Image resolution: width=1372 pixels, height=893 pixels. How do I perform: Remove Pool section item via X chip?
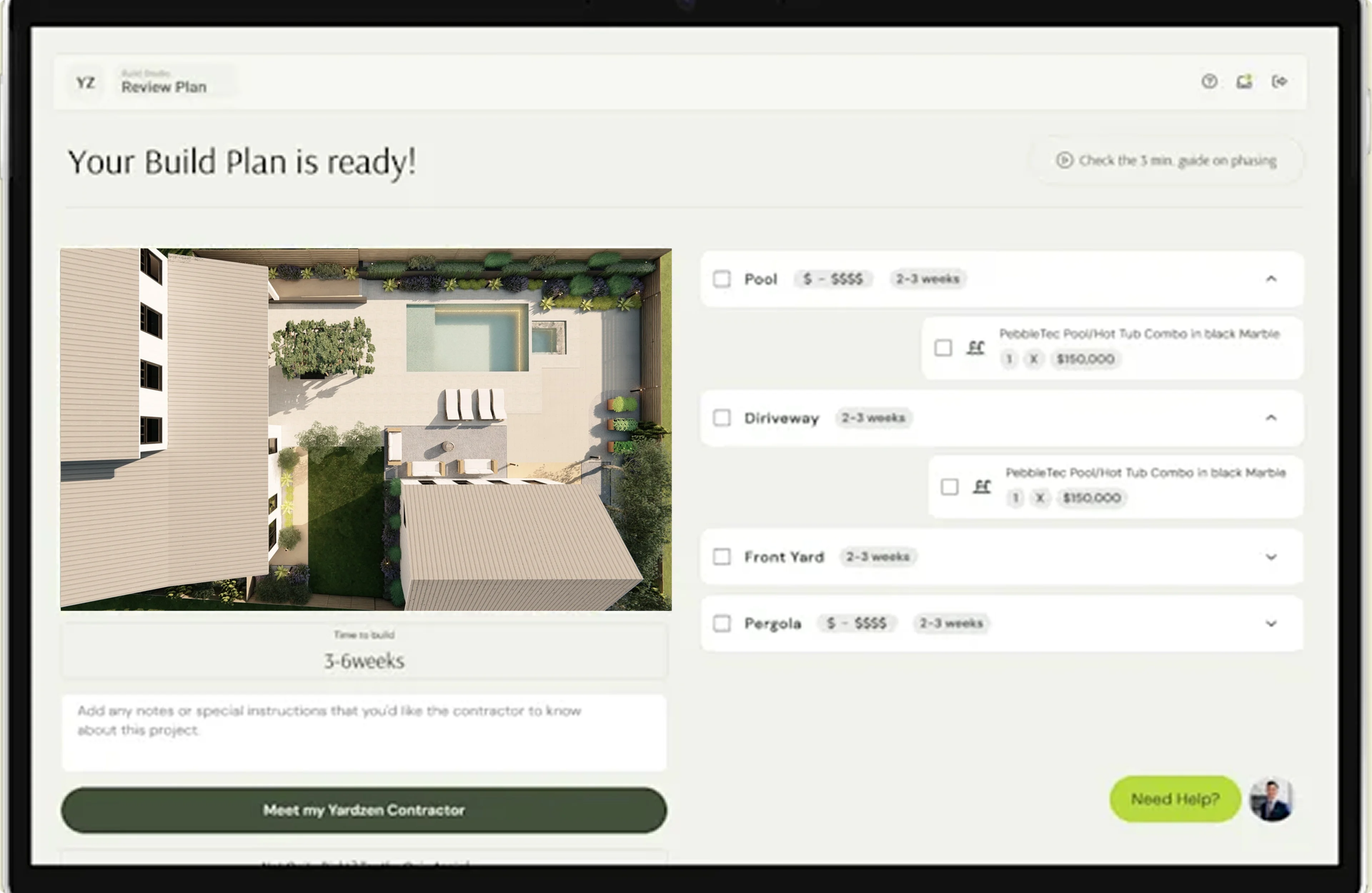[x=1034, y=359]
